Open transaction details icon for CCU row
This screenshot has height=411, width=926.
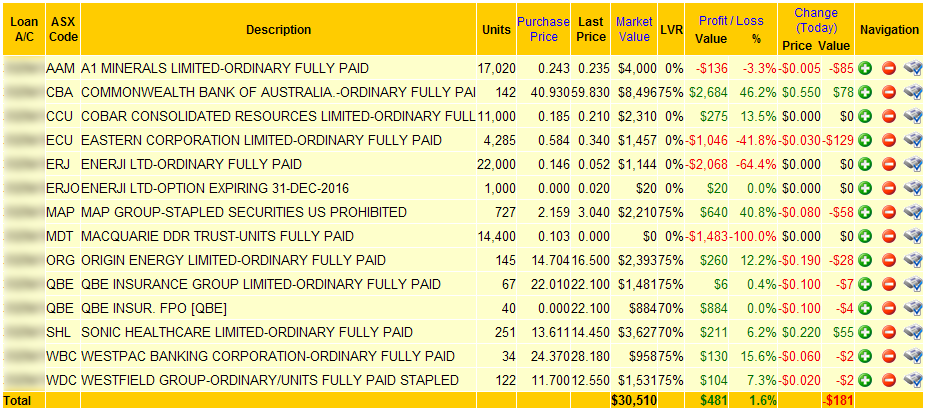click(913, 116)
